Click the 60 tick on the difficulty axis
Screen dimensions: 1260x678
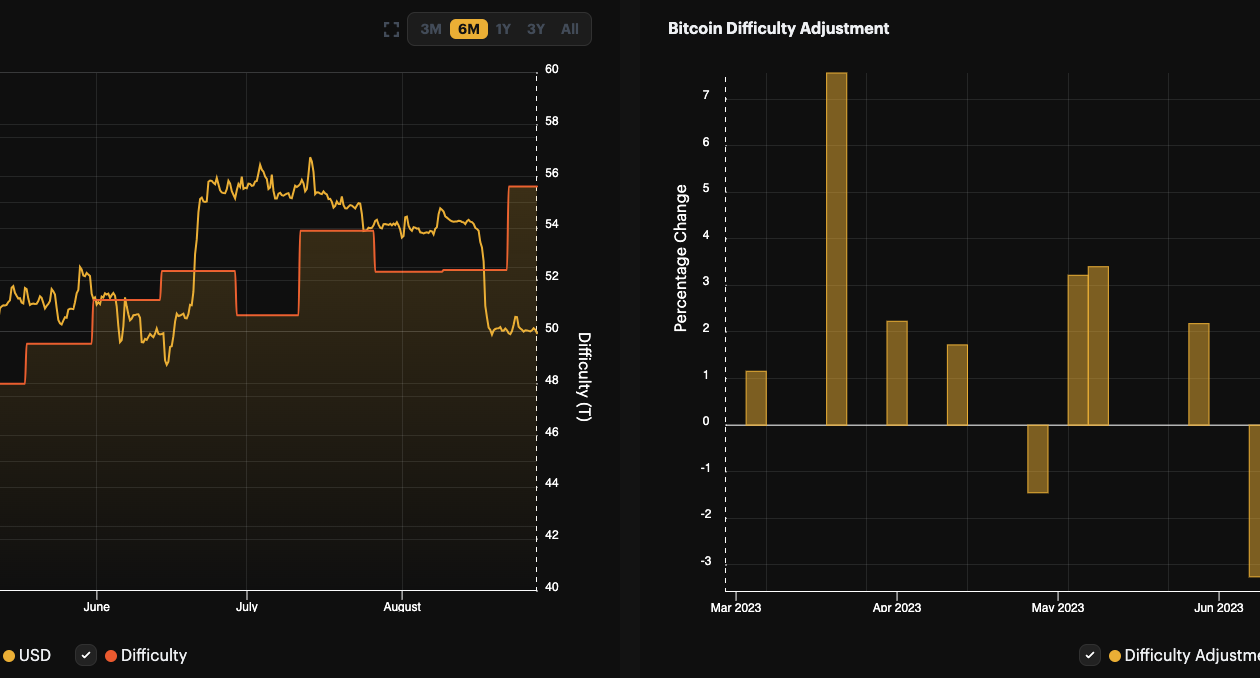[x=552, y=70]
